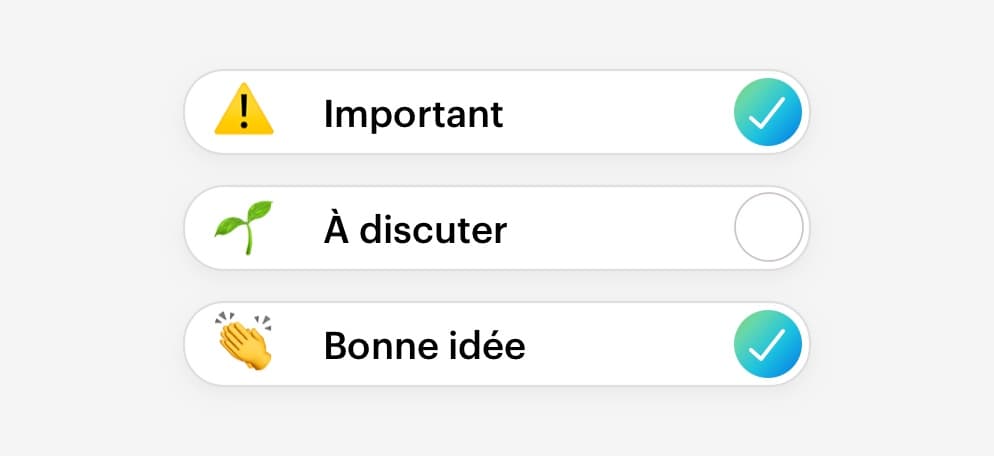Click the Important pill row background
The image size is (994, 456).
click(497, 112)
